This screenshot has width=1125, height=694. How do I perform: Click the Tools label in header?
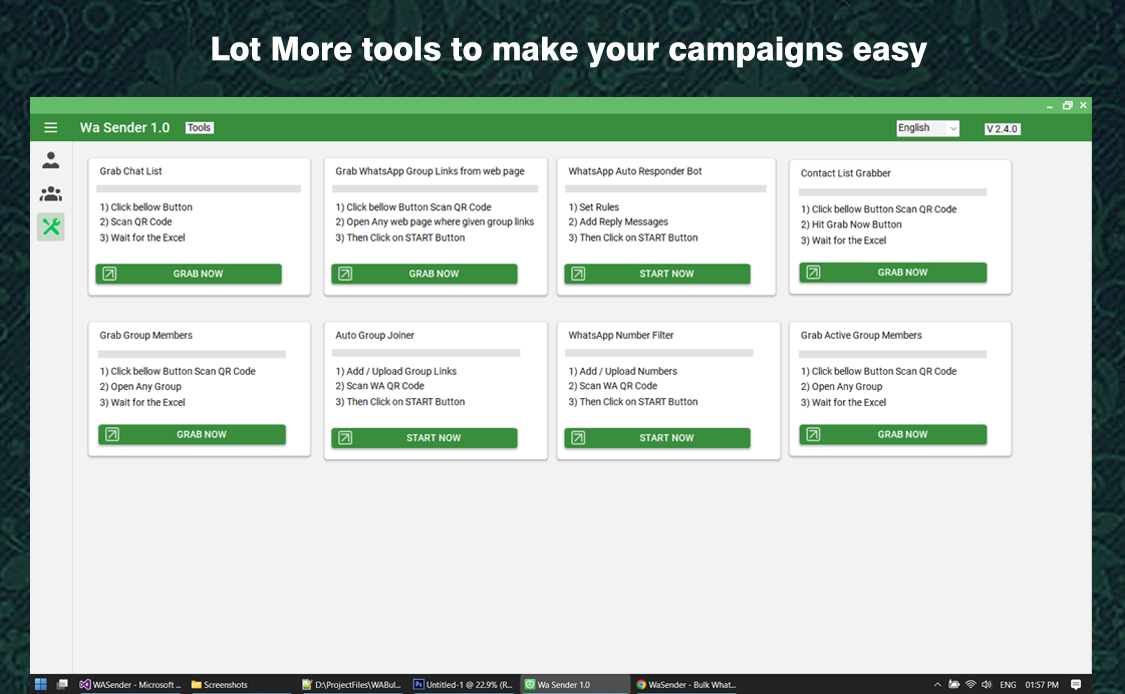(199, 128)
